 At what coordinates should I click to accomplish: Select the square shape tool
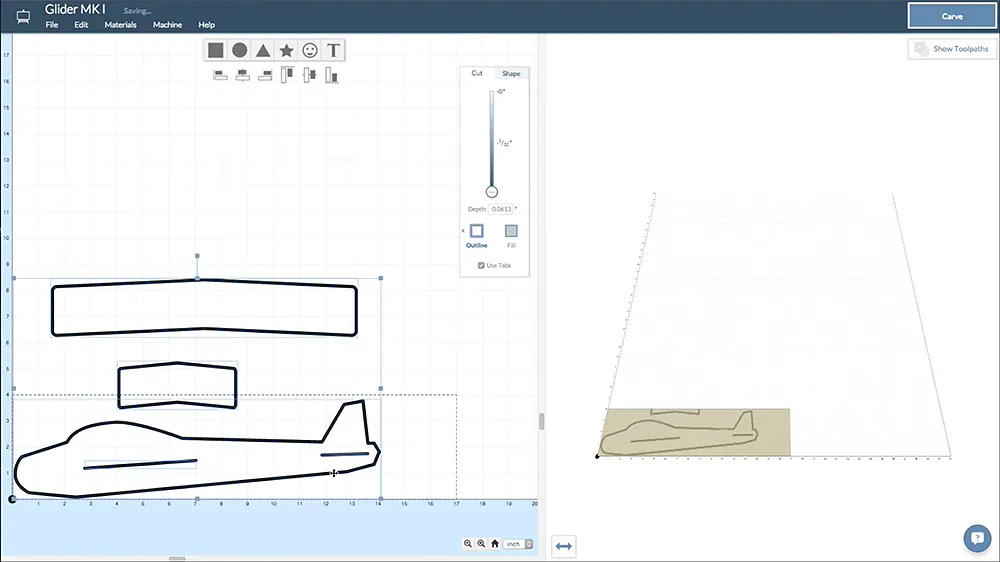point(215,50)
